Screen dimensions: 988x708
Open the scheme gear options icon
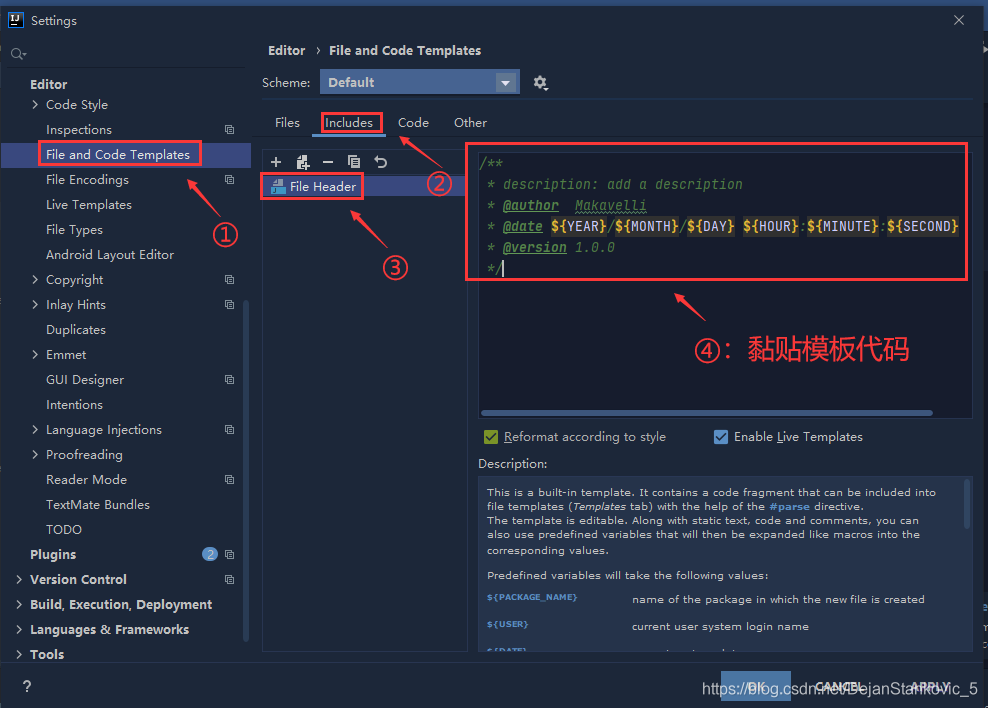pyautogui.click(x=541, y=83)
